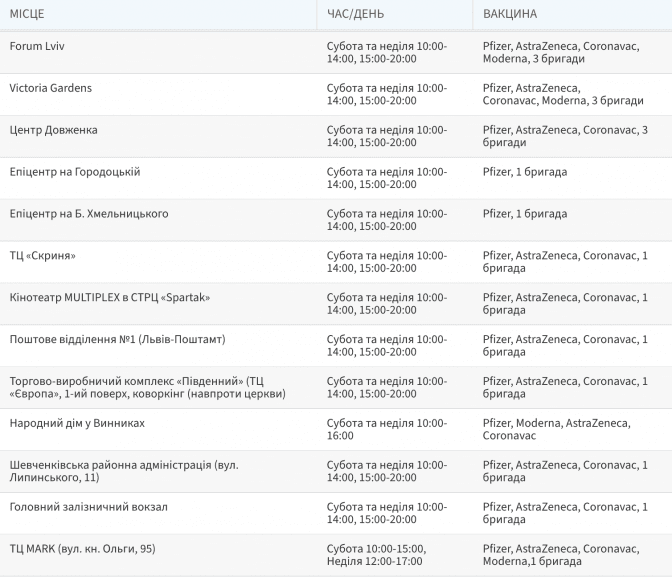Select Шевченківська районна адміністрація entry
Screen dimensions: 672x577
pyautogui.click(x=123, y=472)
